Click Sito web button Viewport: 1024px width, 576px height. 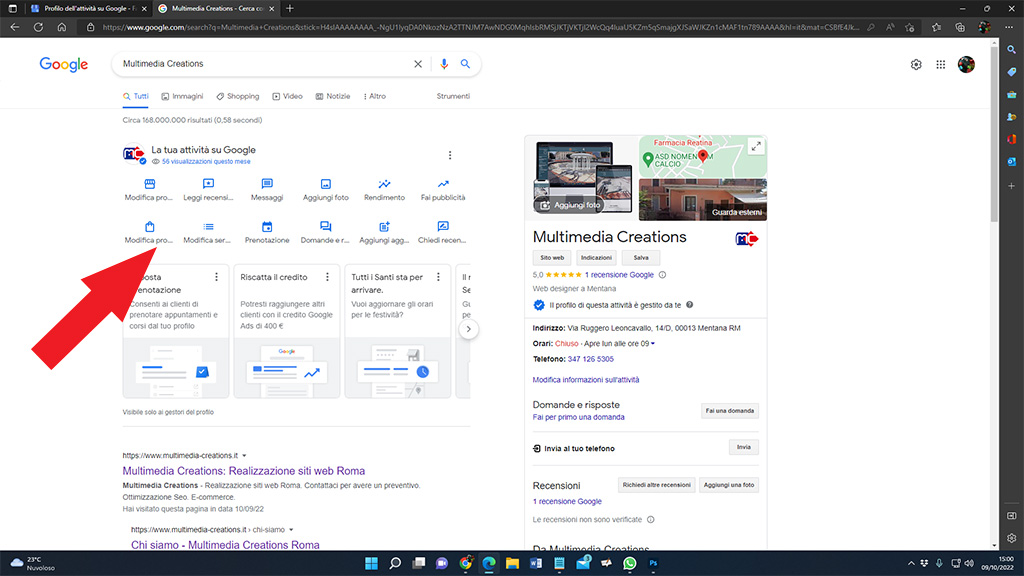552,258
